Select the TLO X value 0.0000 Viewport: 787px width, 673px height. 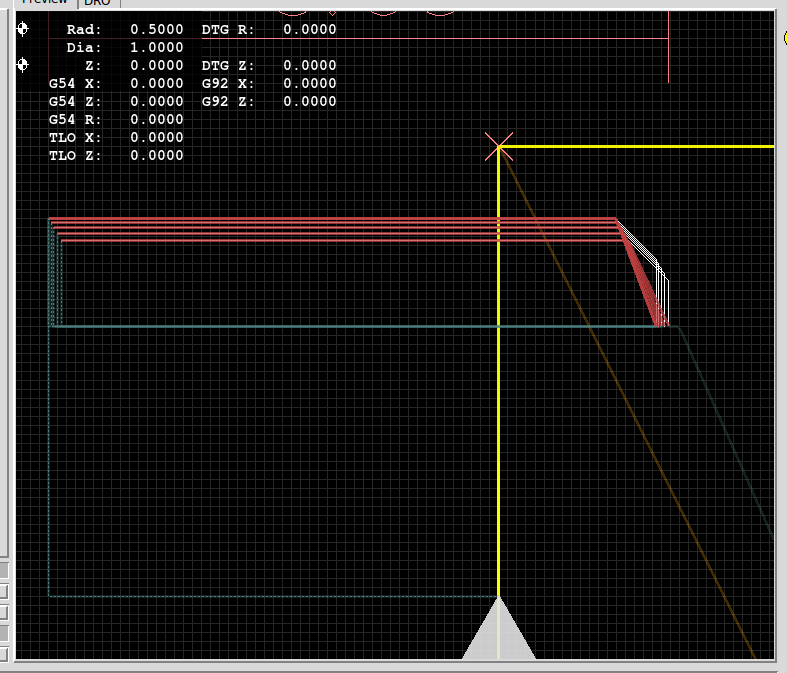point(157,138)
